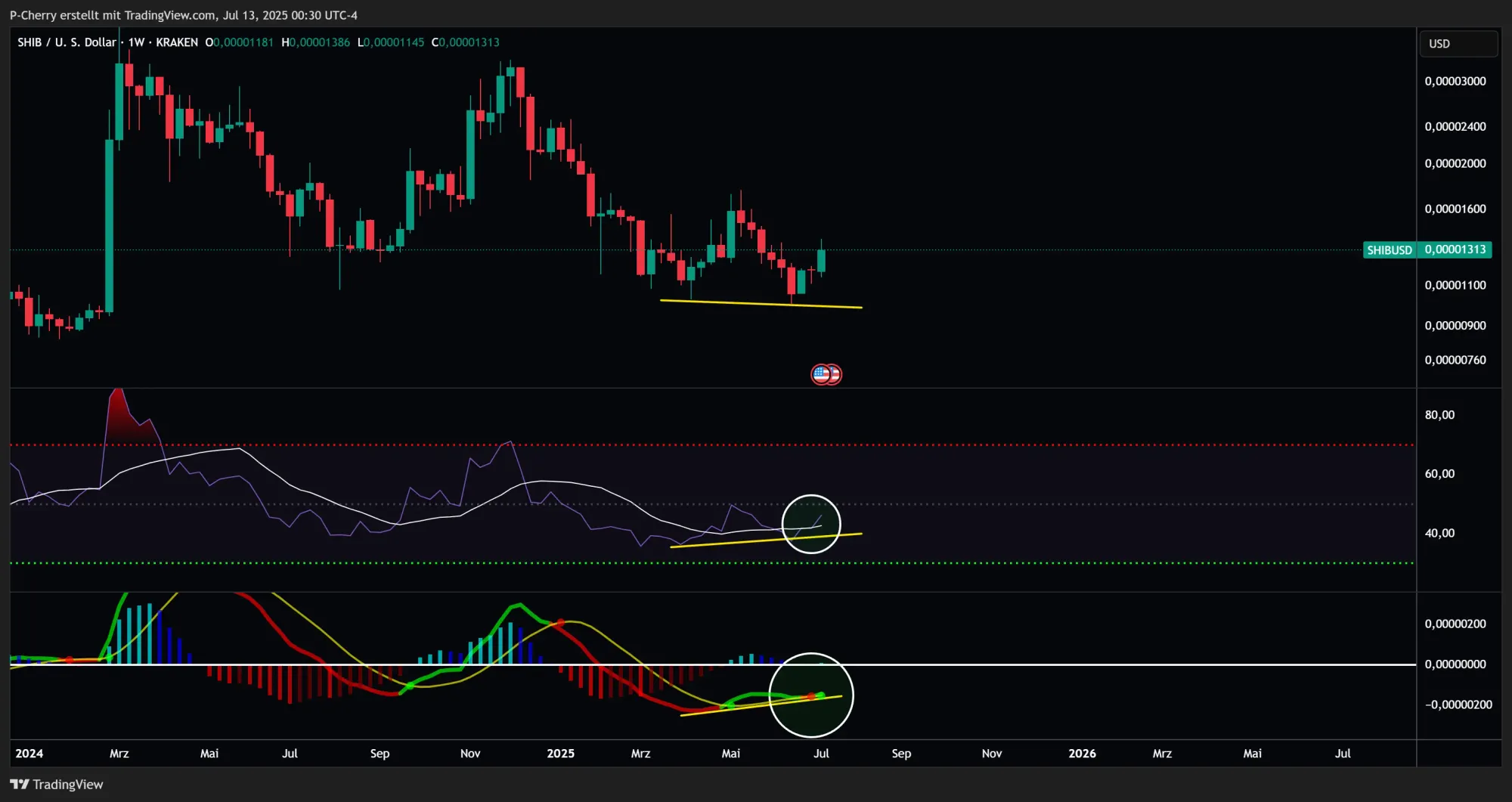Click the Nov label before 2026
Viewport: 1512px width, 802px height.
click(992, 753)
